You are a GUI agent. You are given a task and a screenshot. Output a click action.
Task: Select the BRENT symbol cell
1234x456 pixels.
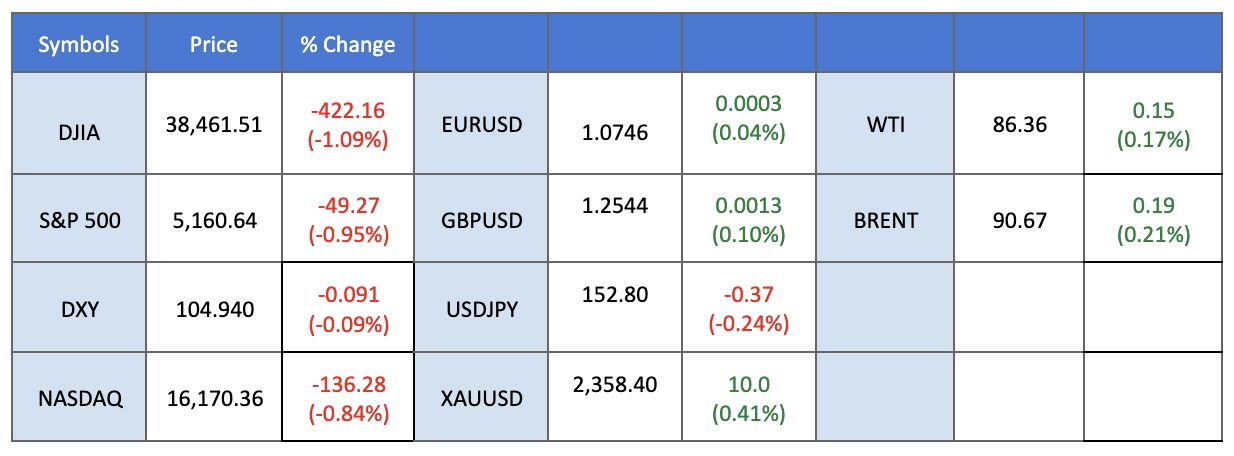tap(883, 219)
